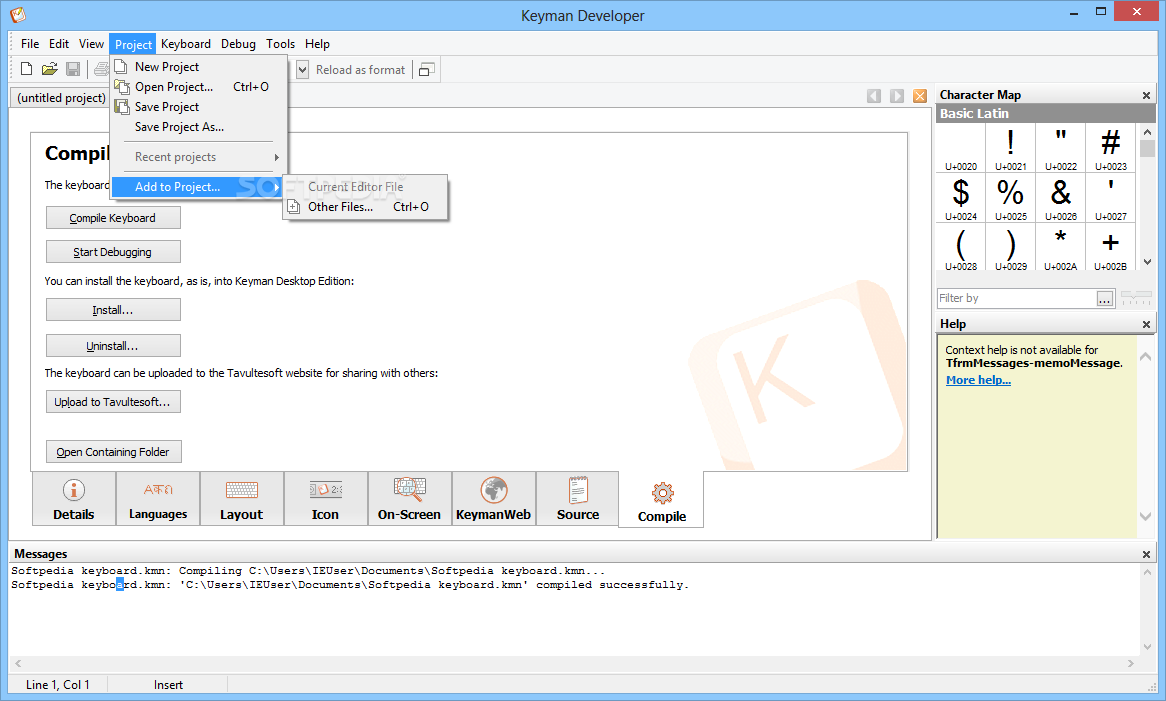Pick the percent sign U+0025 character
The image size is (1166, 701).
point(1011,198)
